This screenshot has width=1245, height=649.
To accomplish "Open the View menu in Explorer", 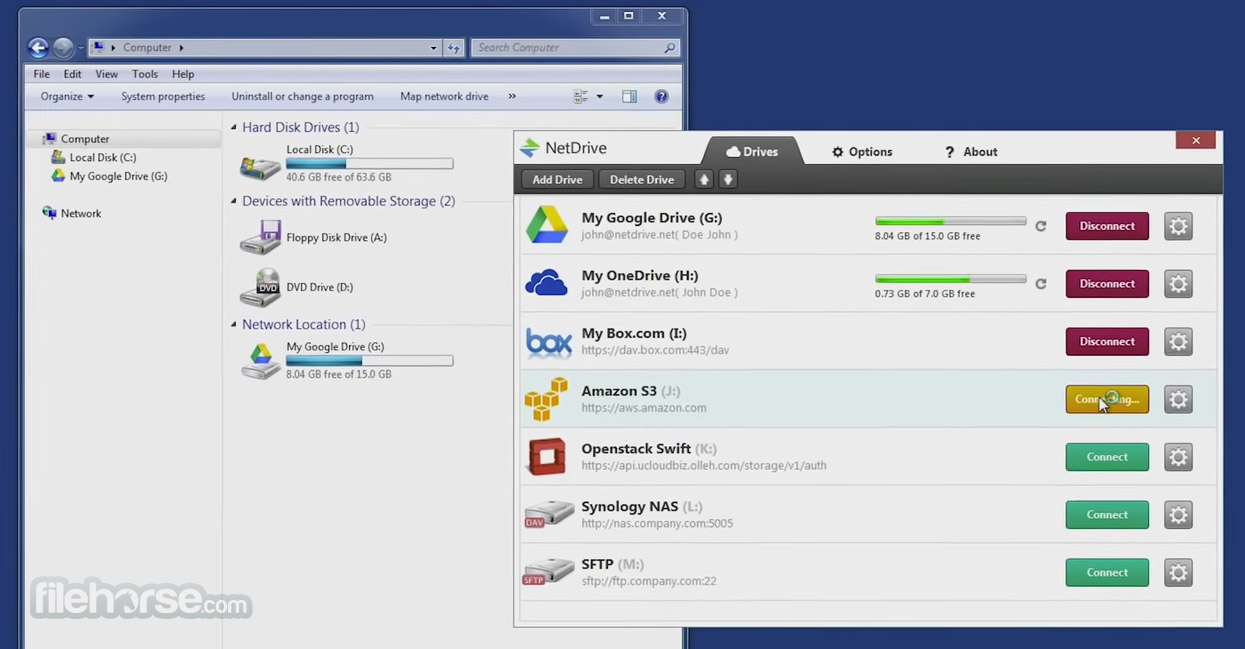I will pos(106,74).
